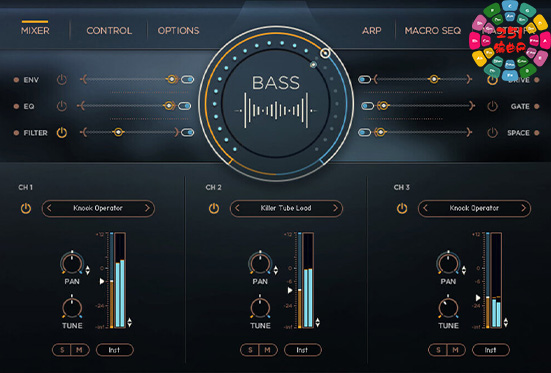
Task: Open CH 2 Killer Tube Load preset name
Action: [x=286, y=208]
